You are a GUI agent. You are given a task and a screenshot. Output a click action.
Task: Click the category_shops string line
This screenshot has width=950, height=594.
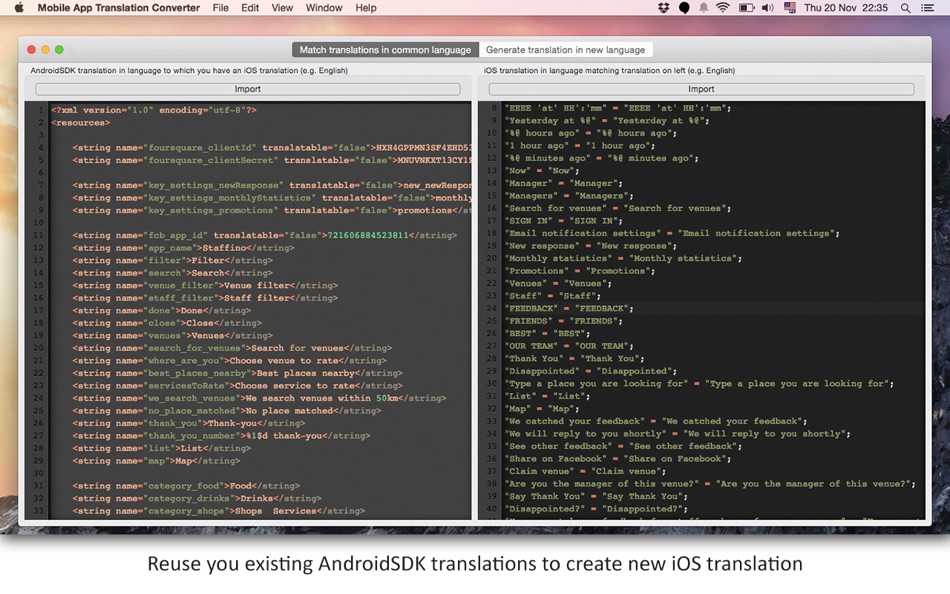[219, 511]
